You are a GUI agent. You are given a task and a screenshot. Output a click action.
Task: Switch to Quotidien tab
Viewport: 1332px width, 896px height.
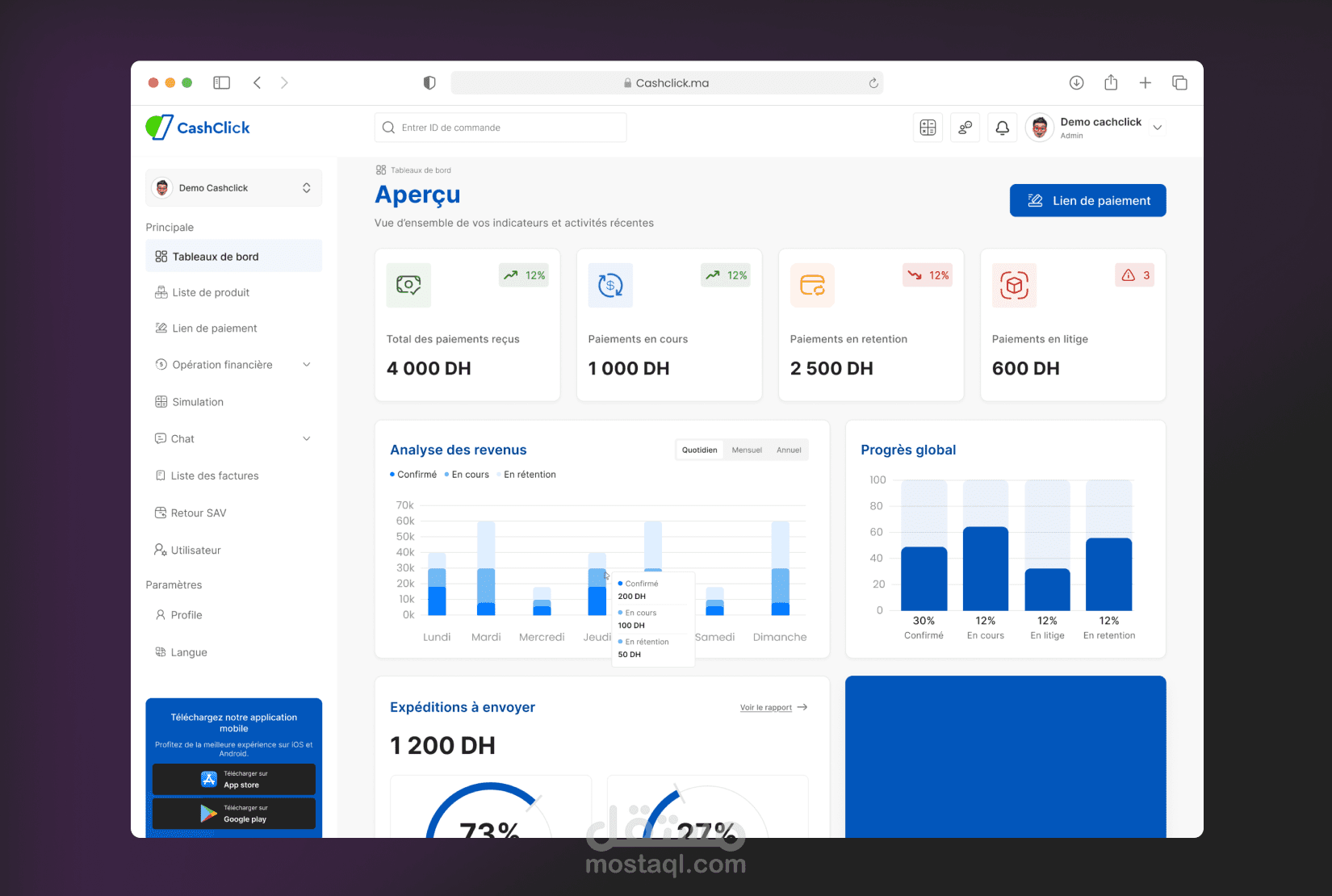click(x=699, y=450)
